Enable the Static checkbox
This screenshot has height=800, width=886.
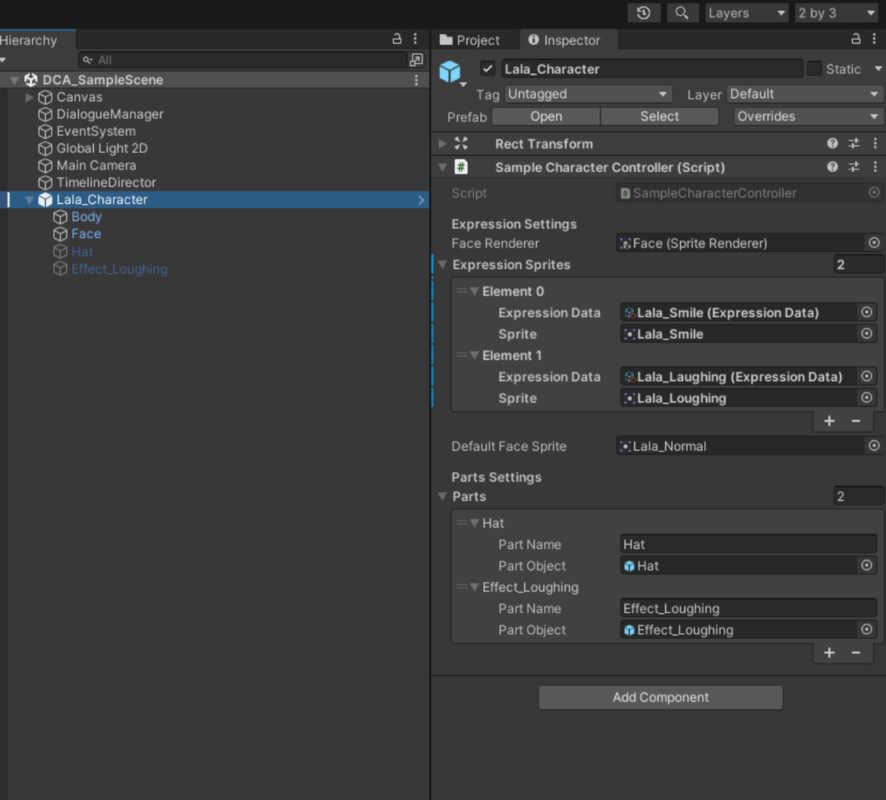tap(814, 68)
